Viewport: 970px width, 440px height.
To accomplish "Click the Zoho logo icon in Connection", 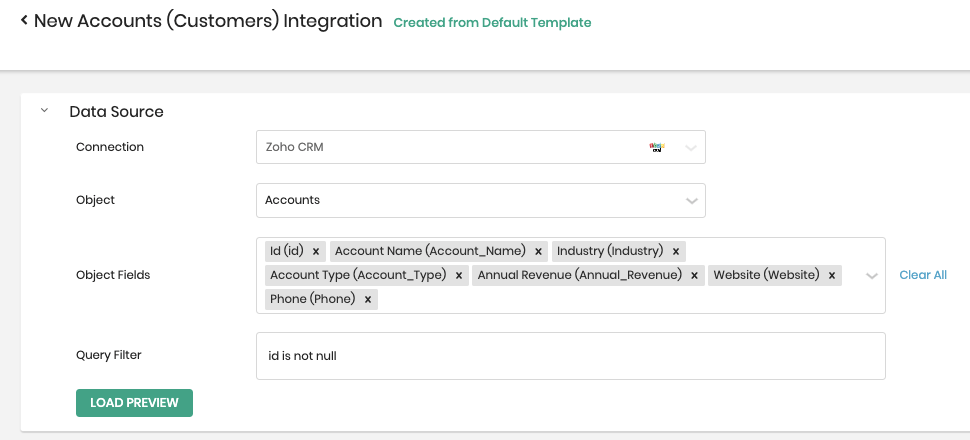I will tap(657, 147).
